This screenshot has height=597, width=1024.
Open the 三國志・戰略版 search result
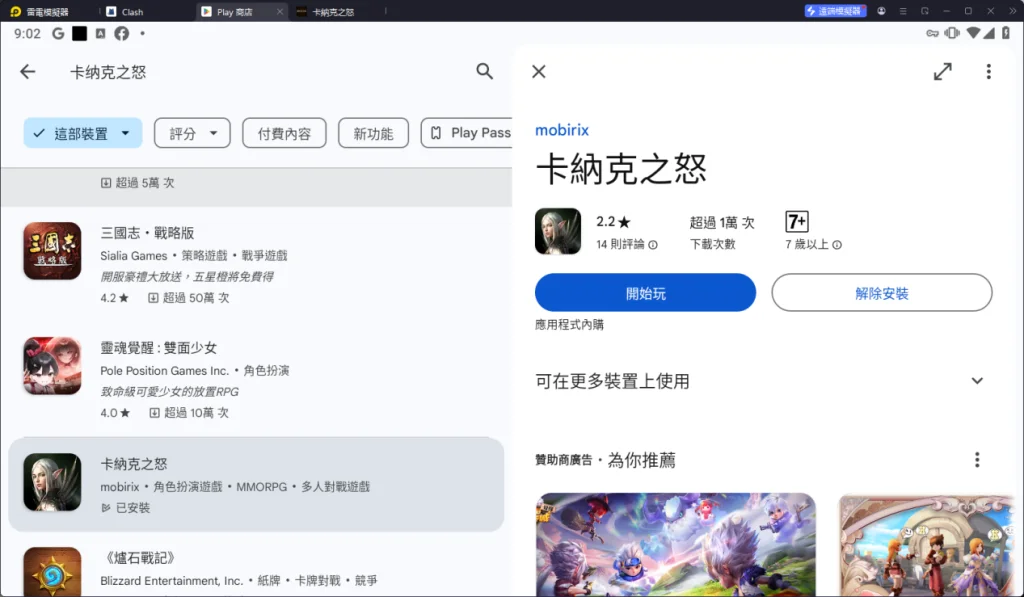[256, 265]
